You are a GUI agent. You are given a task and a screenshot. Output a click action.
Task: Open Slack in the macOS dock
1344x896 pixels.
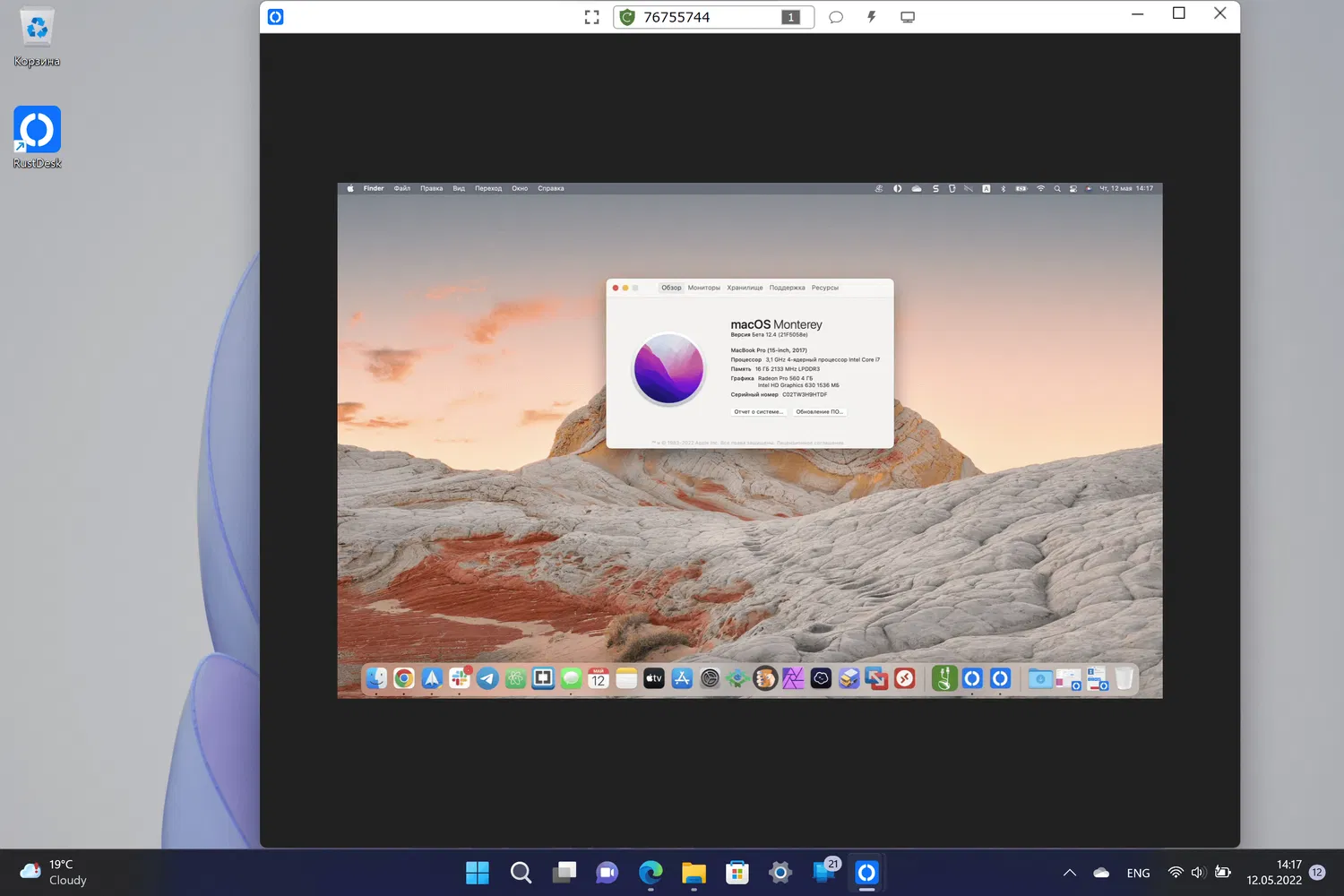click(460, 678)
